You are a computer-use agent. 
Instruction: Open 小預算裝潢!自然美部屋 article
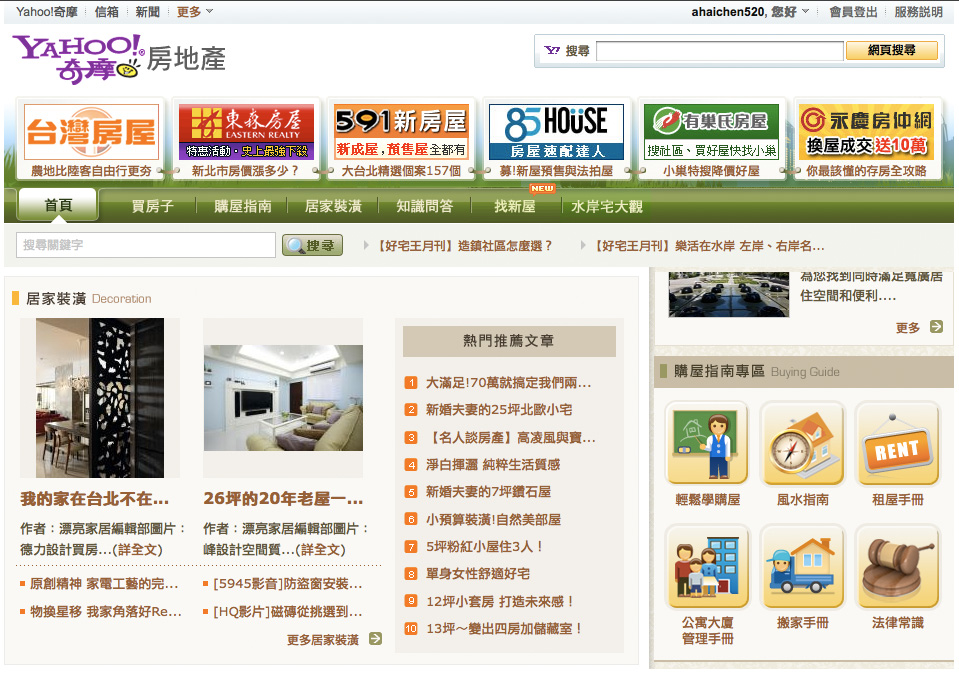(x=494, y=519)
